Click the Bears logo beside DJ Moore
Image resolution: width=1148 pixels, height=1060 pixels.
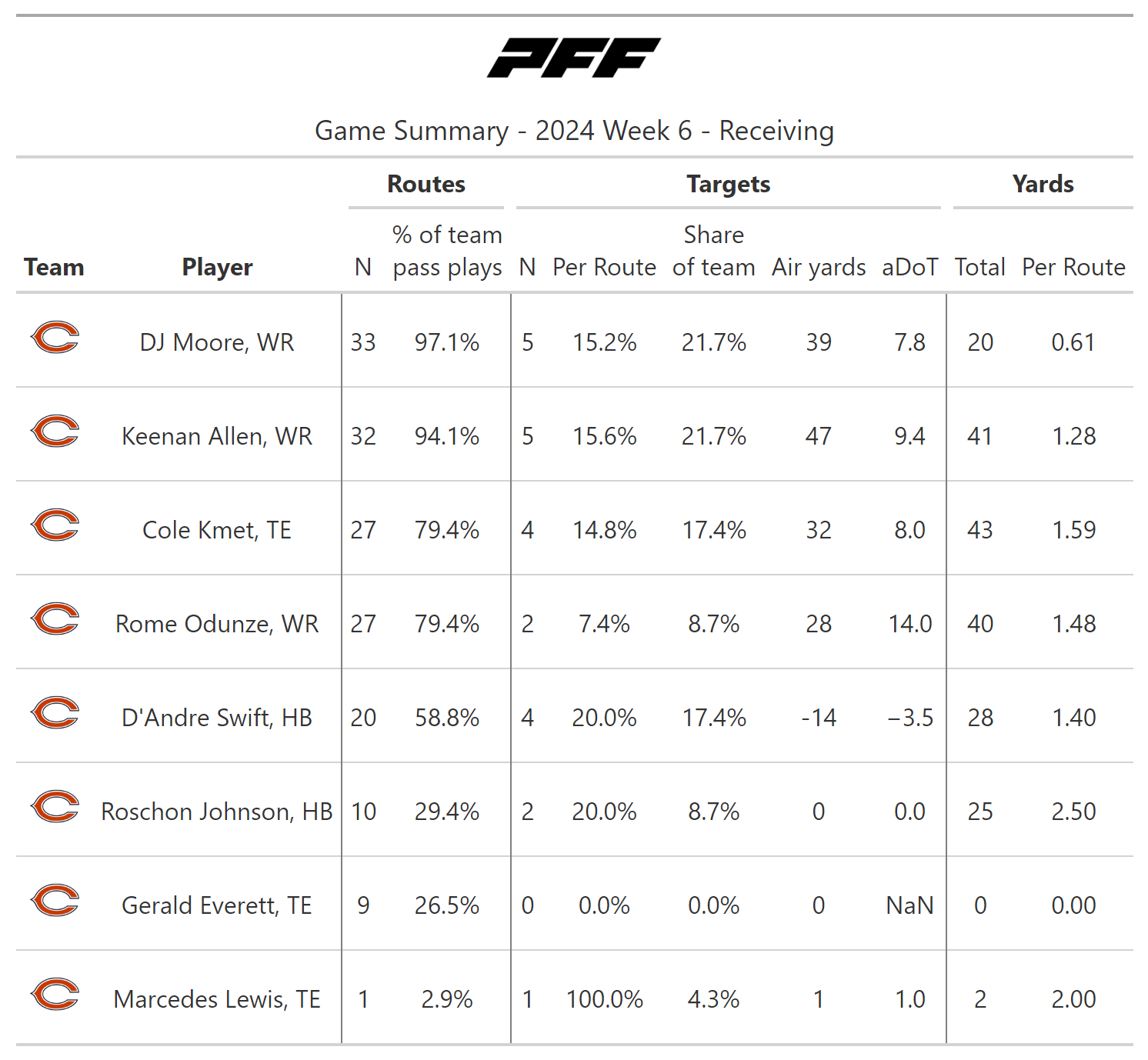(x=55, y=338)
